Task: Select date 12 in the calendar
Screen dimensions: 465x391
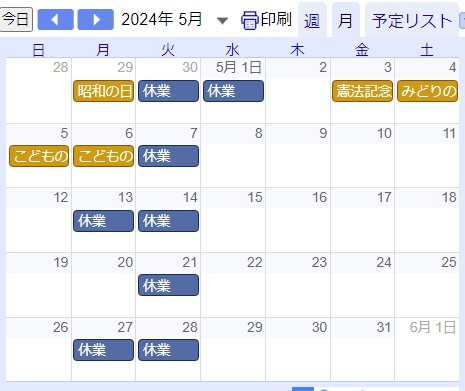Action: [x=61, y=197]
